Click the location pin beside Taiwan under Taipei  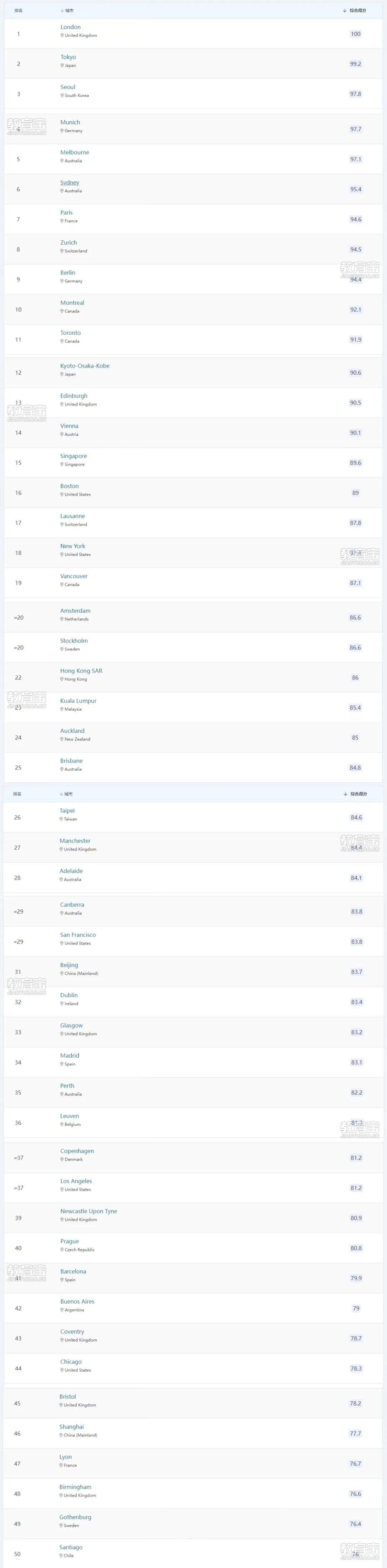[x=62, y=819]
